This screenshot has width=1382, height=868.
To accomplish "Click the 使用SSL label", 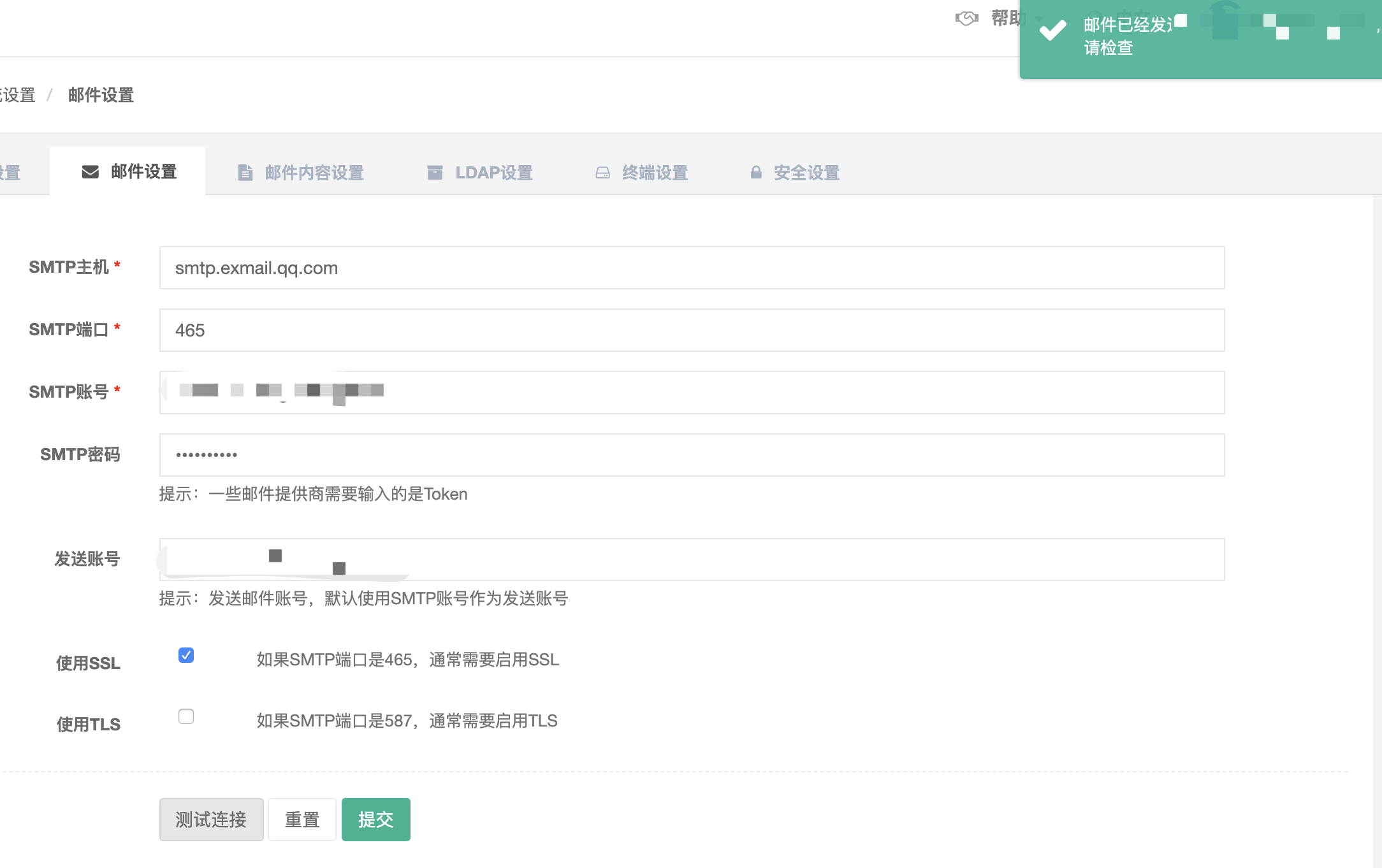I will pyautogui.click(x=88, y=663).
